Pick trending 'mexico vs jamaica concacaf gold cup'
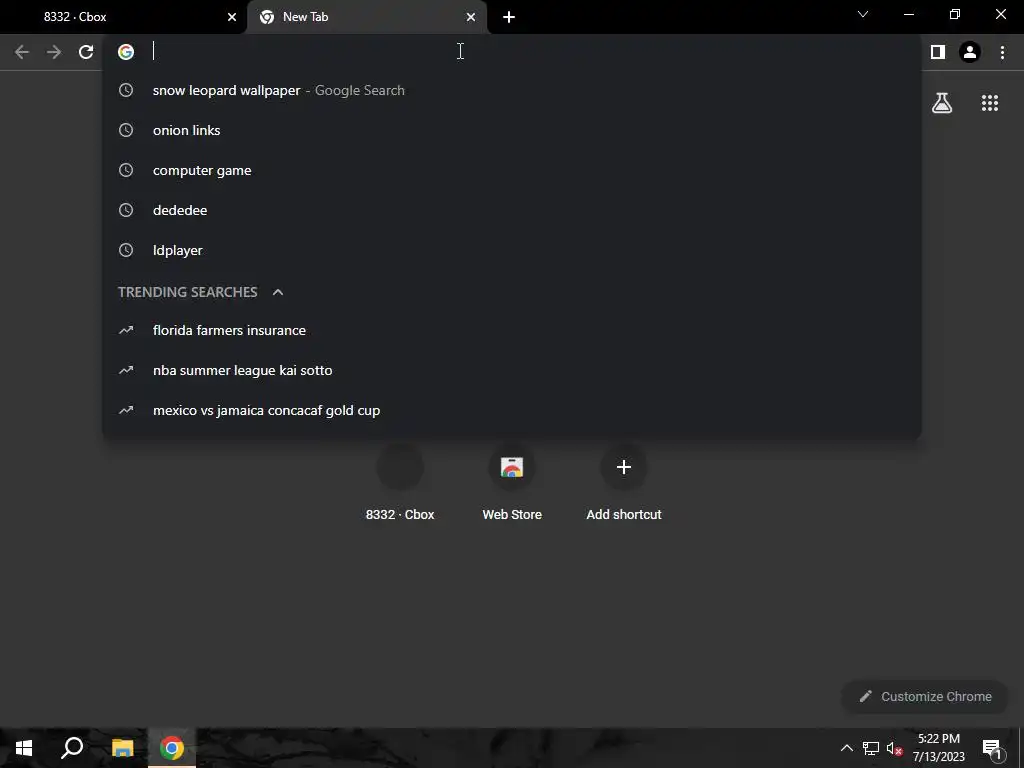This screenshot has height=768, width=1024. [x=512, y=410]
